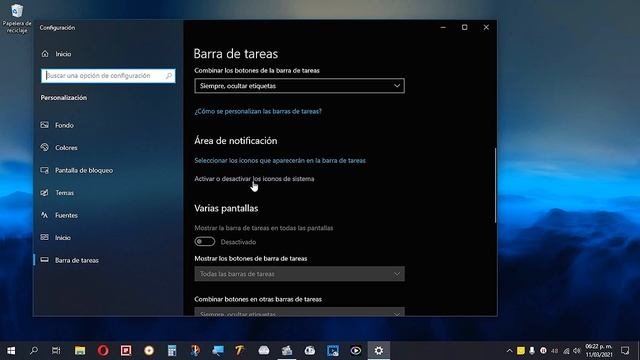
Task: Toggle show taskbar on all displays switch
Action: tap(204, 242)
